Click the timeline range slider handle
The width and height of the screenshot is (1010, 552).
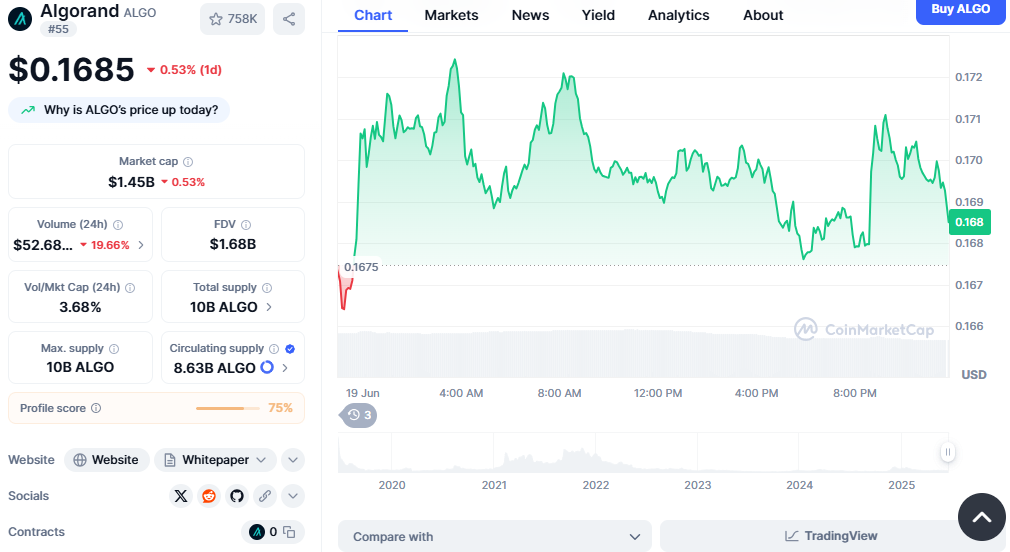[x=948, y=452]
